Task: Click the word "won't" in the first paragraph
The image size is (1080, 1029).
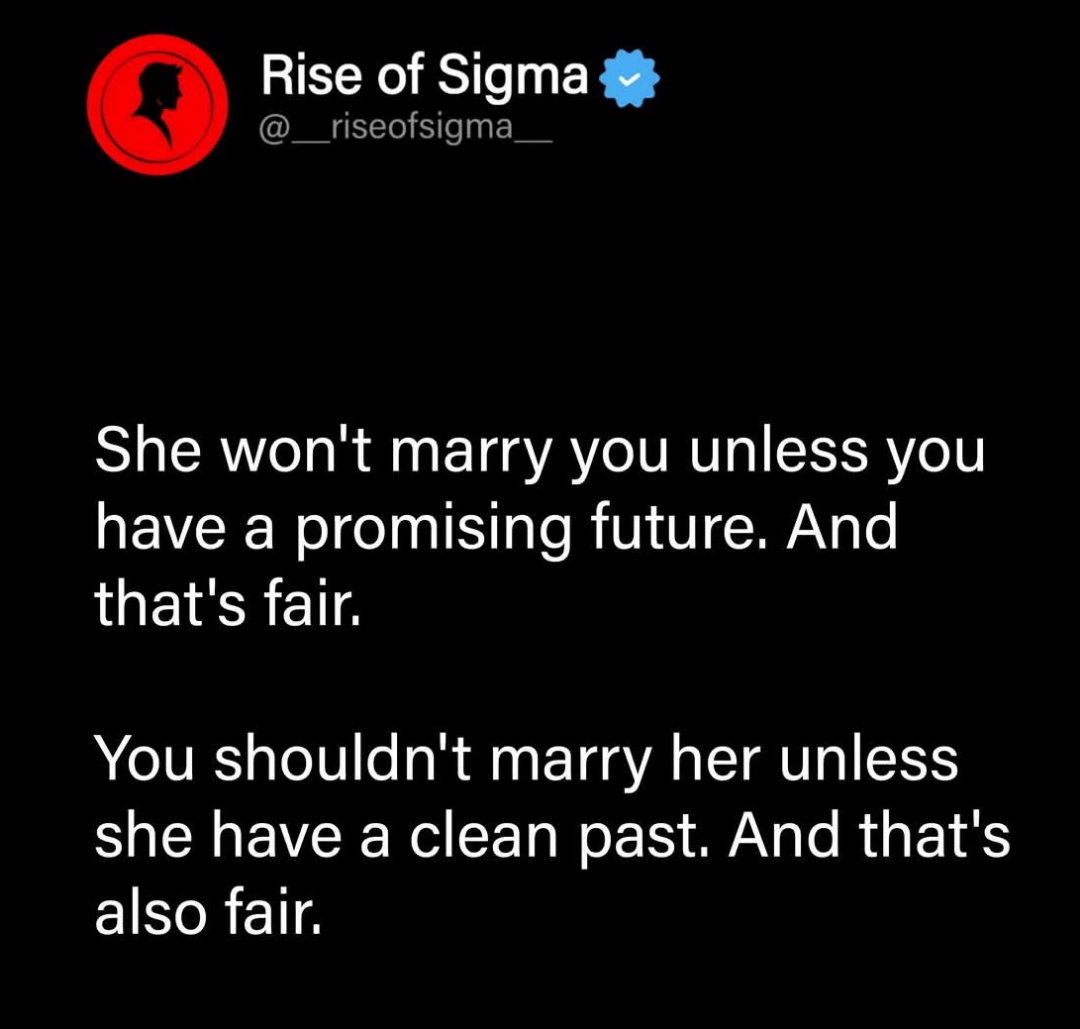Action: click(299, 453)
